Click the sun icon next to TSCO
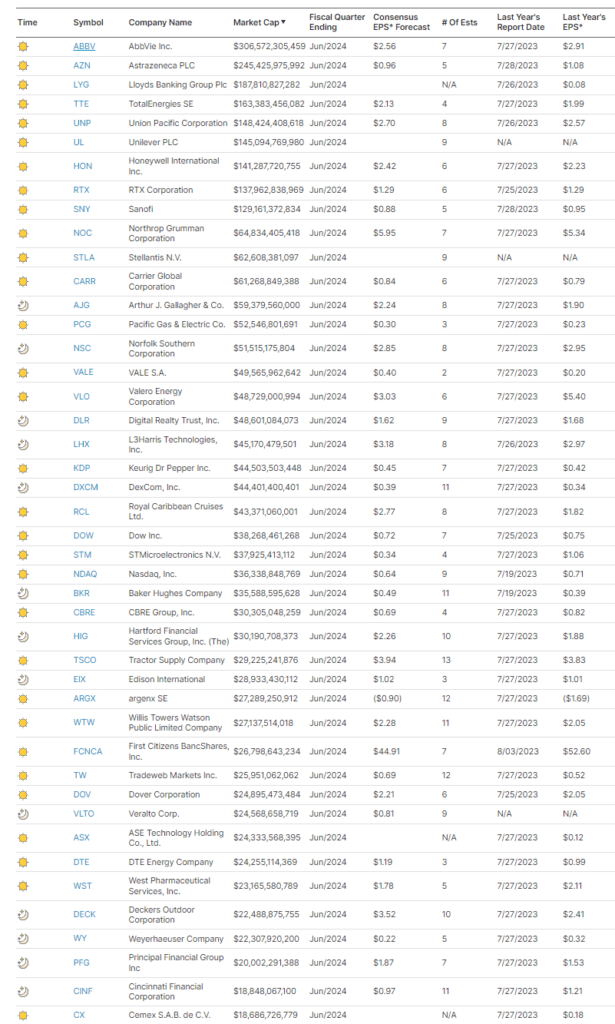Screen dimensions: 615x1024 [x=23, y=661]
